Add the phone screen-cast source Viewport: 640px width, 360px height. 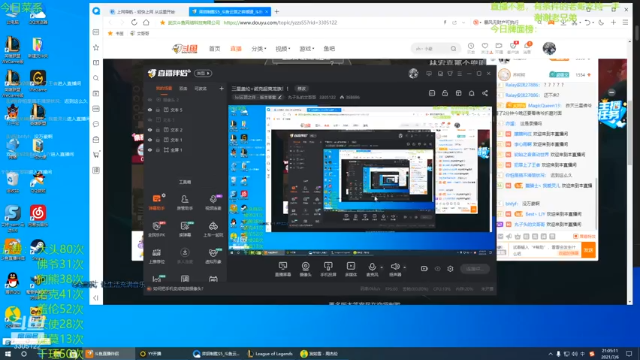coord(328,269)
